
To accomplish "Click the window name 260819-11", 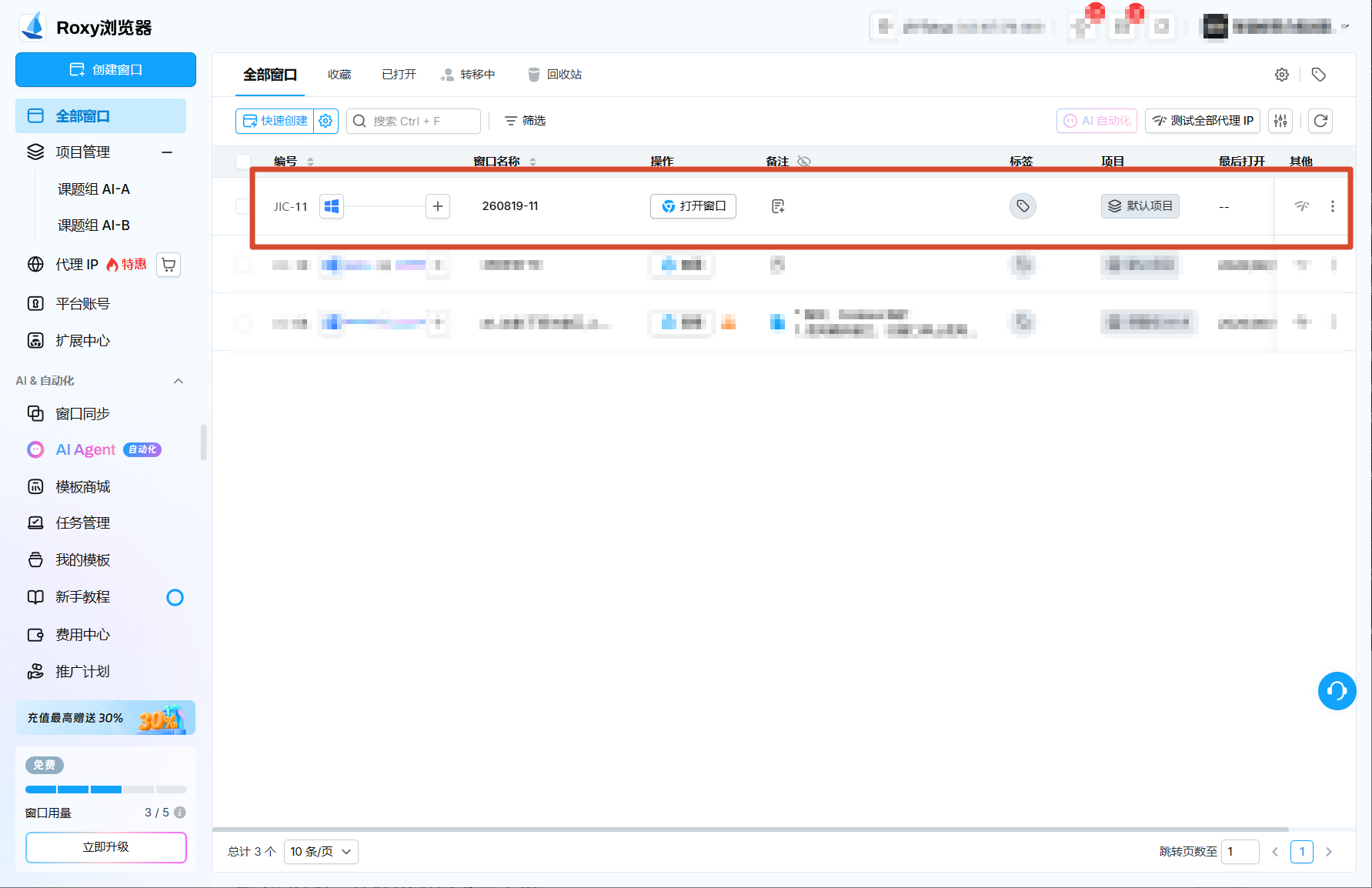I will (510, 206).
